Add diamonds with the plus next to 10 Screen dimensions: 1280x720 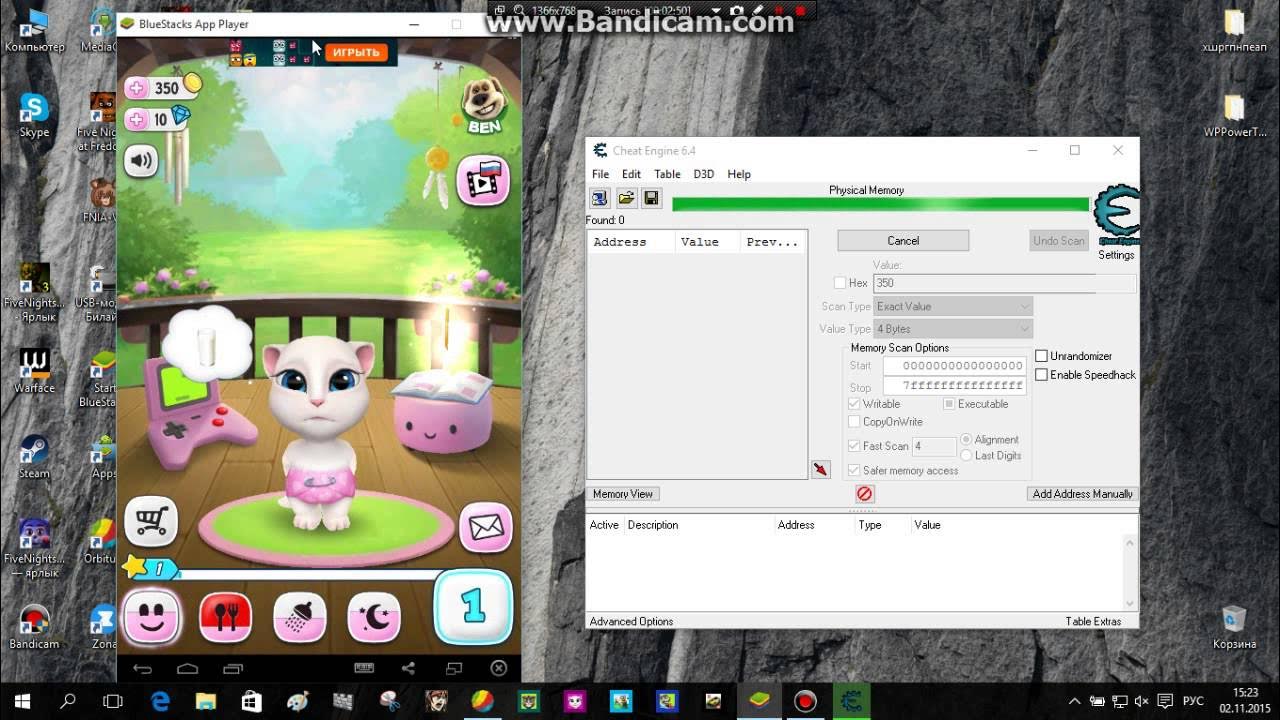(x=137, y=120)
